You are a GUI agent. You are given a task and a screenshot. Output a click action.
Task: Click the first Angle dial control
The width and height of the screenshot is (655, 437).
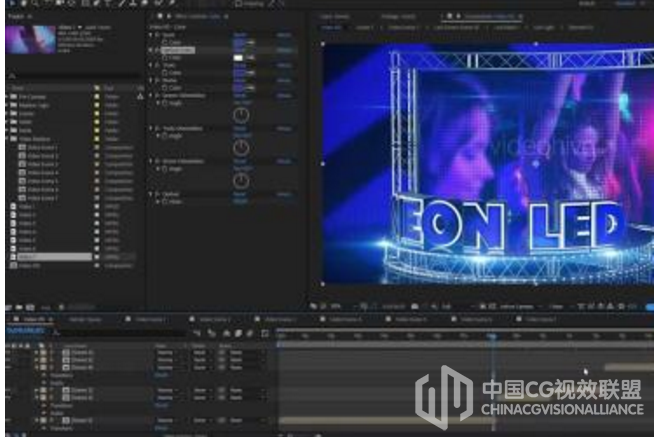click(x=241, y=115)
